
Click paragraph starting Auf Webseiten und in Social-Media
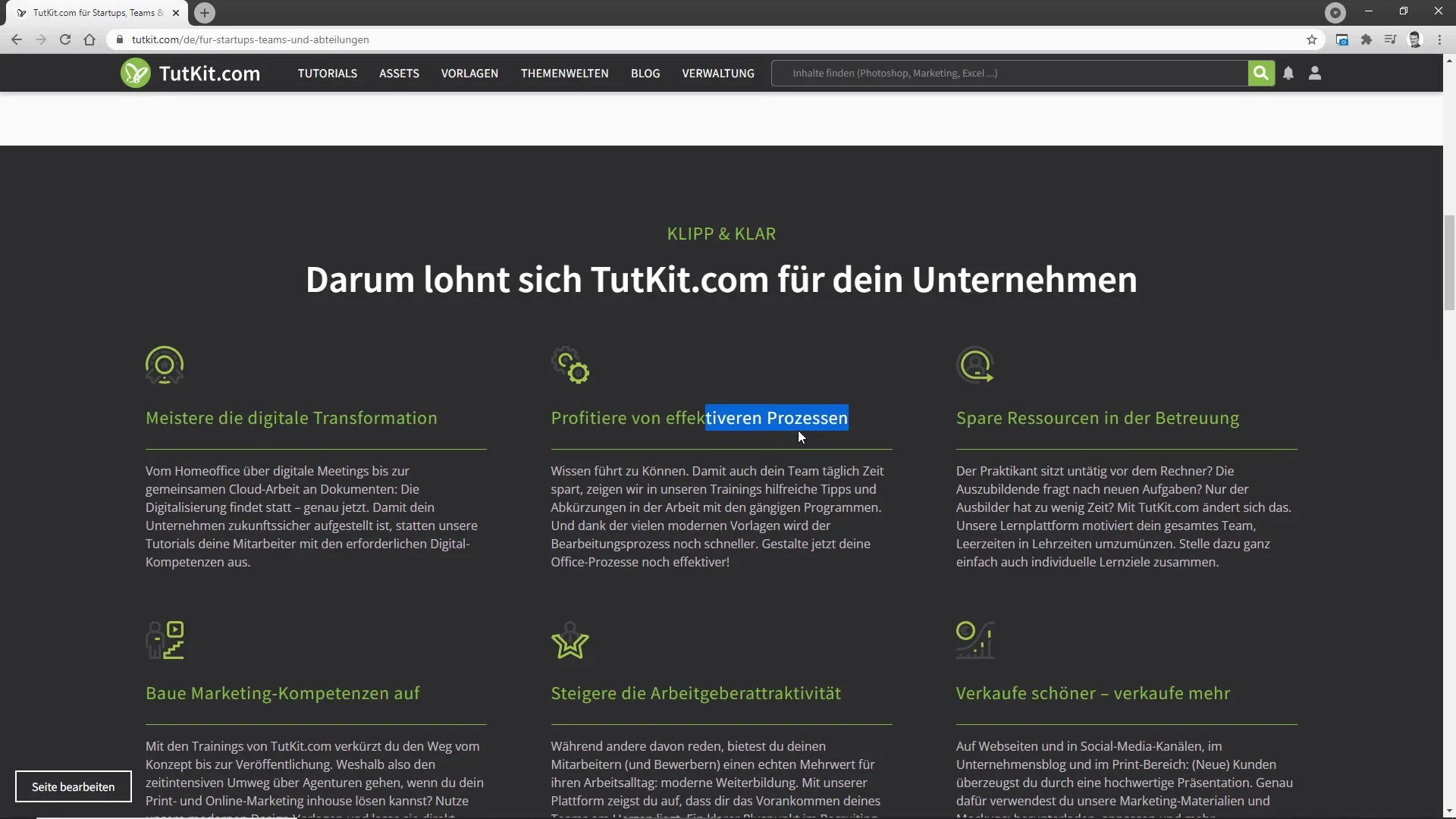coord(1126,778)
